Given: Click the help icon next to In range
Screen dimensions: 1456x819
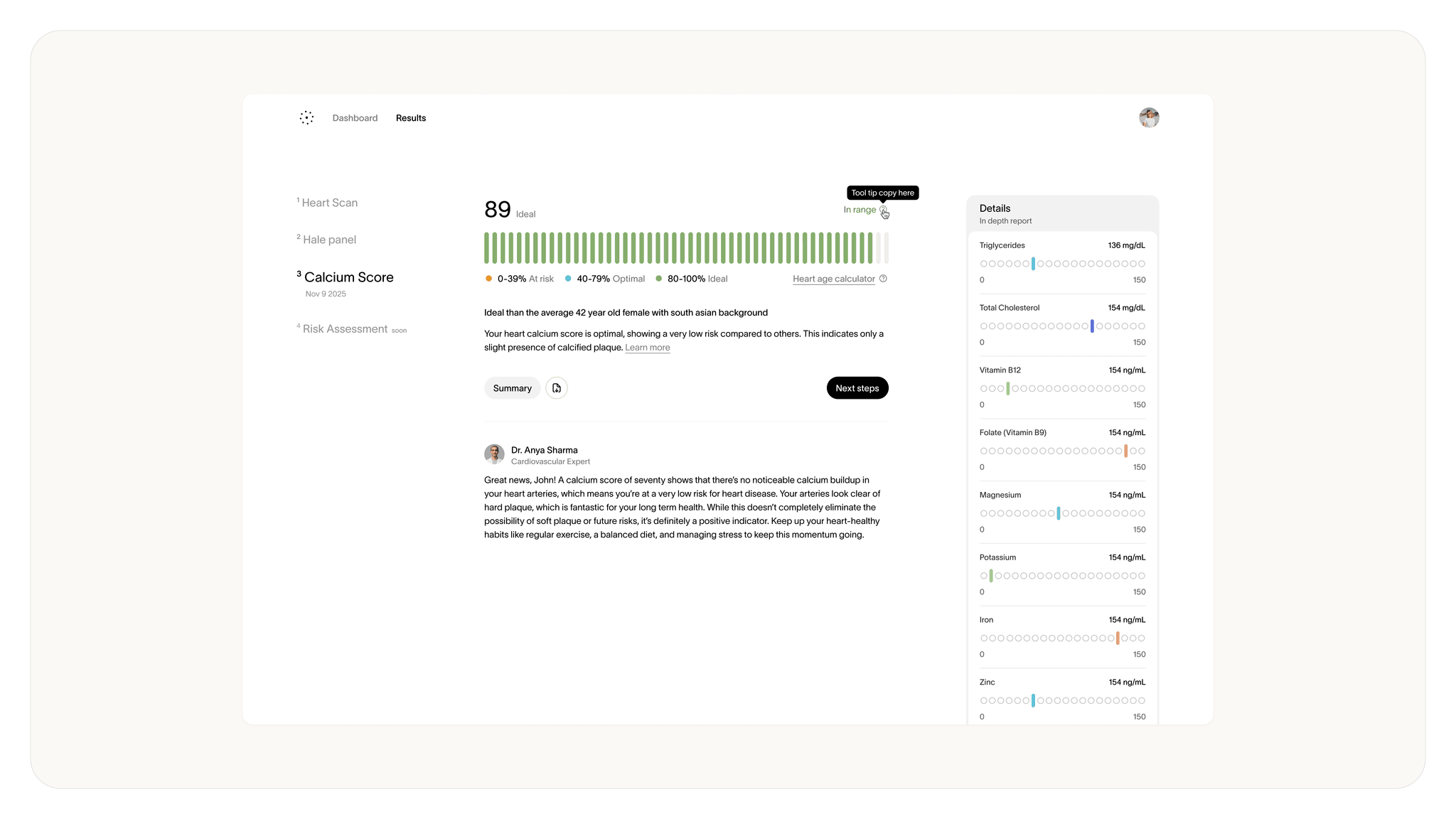Looking at the screenshot, I should pyautogui.click(x=883, y=210).
